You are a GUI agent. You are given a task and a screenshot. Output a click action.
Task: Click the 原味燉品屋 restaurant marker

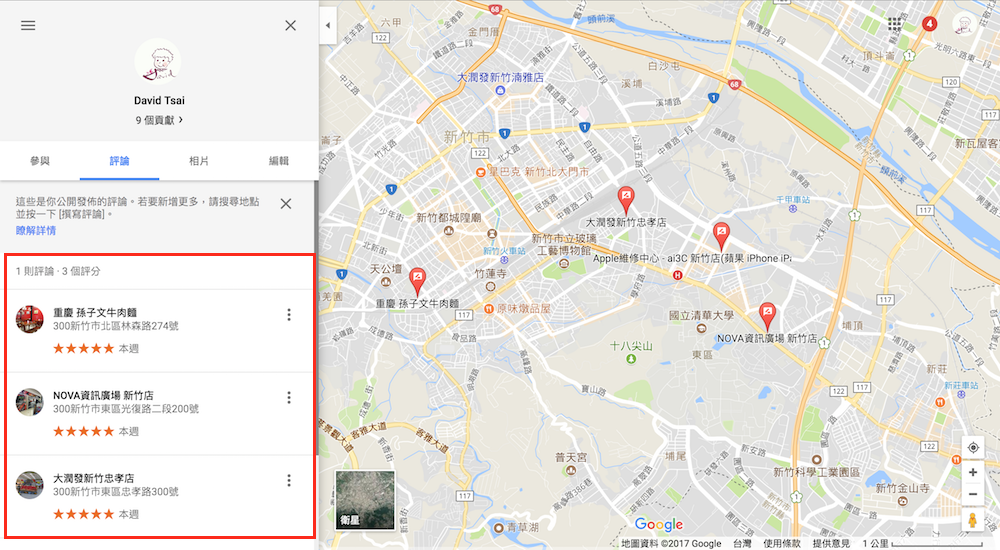[x=489, y=309]
